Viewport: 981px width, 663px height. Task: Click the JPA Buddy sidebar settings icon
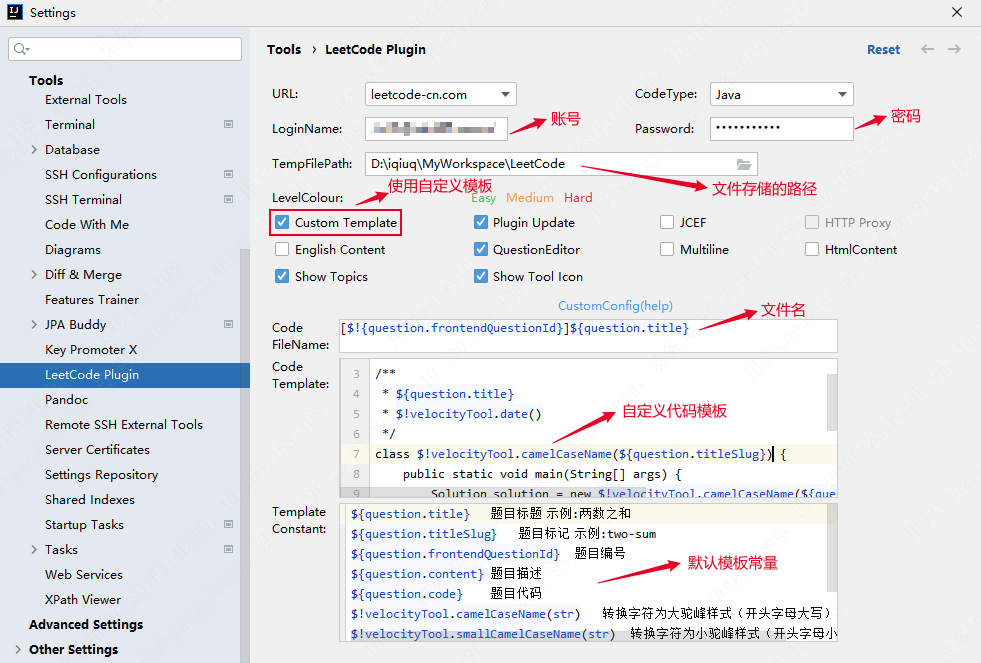(228, 324)
